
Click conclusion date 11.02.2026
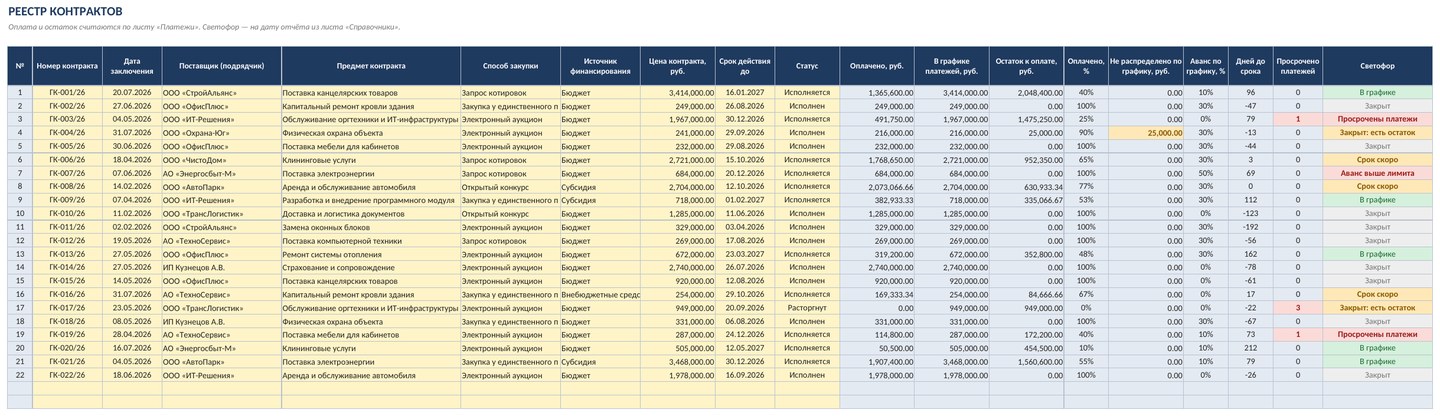[x=132, y=213]
